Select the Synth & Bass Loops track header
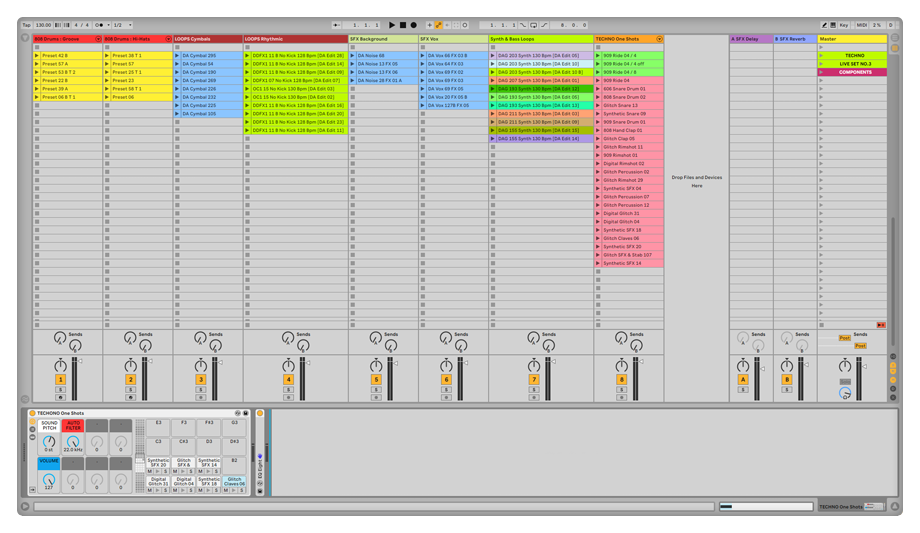Screen dimensions: 920x533 [x=541, y=39]
